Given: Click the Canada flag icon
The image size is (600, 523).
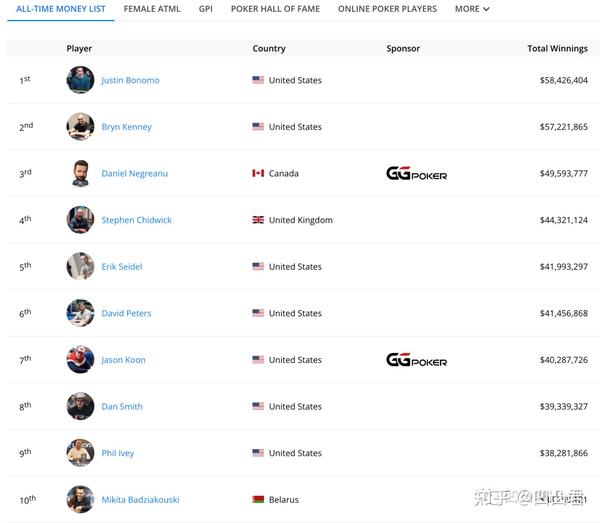Looking at the screenshot, I should (x=258, y=174).
